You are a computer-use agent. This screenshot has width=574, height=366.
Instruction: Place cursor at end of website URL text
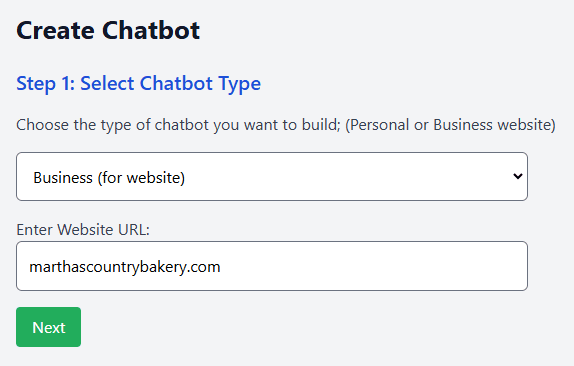[221, 267]
